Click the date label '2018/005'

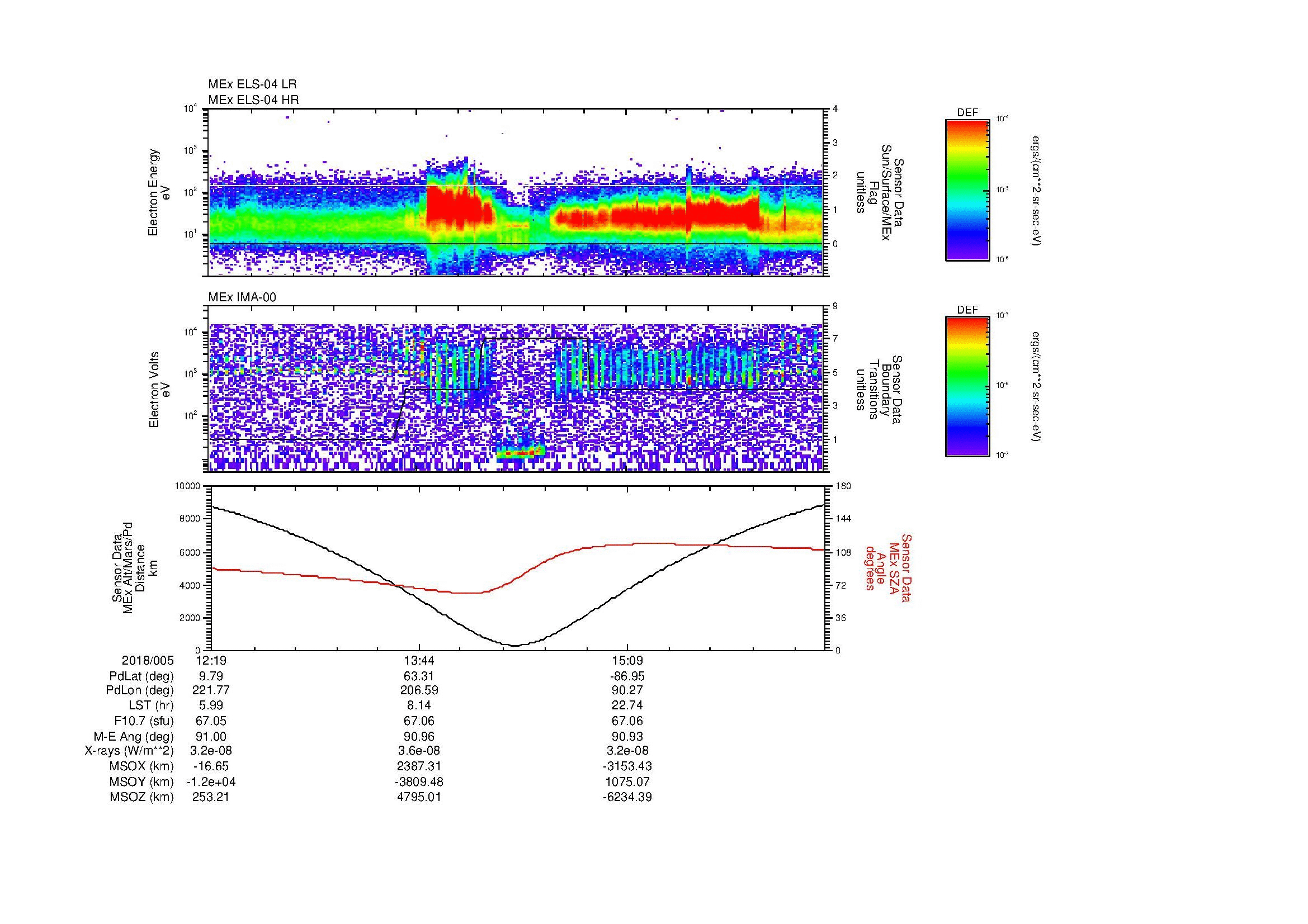click(148, 661)
